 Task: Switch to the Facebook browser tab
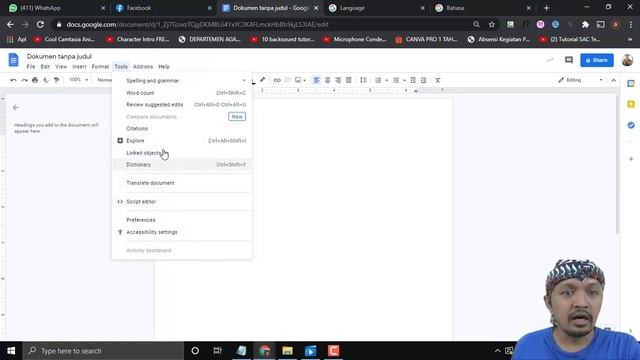tap(163, 8)
